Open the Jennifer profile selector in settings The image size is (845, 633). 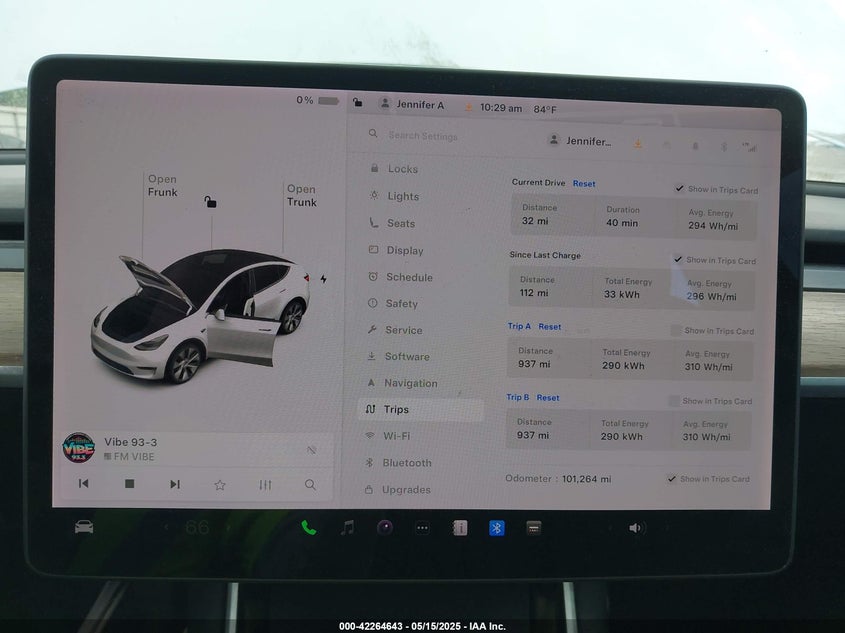click(580, 141)
